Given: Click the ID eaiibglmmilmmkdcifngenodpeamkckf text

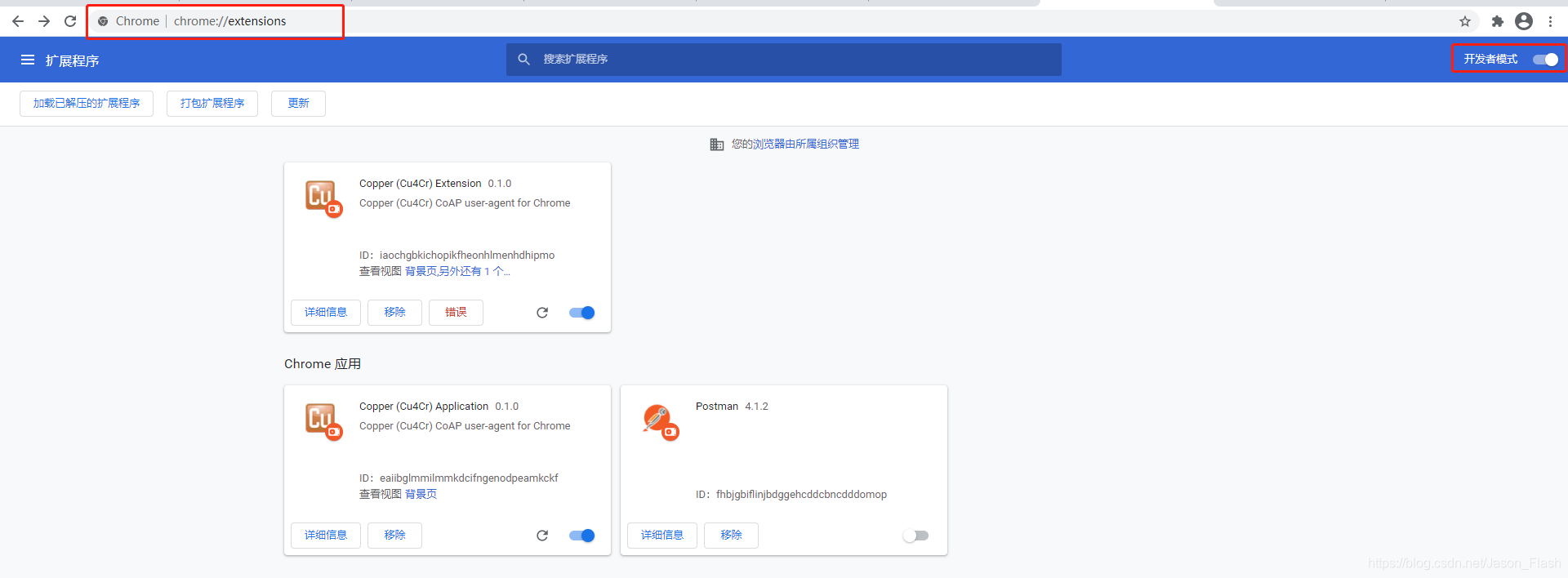Looking at the screenshot, I should [459, 478].
